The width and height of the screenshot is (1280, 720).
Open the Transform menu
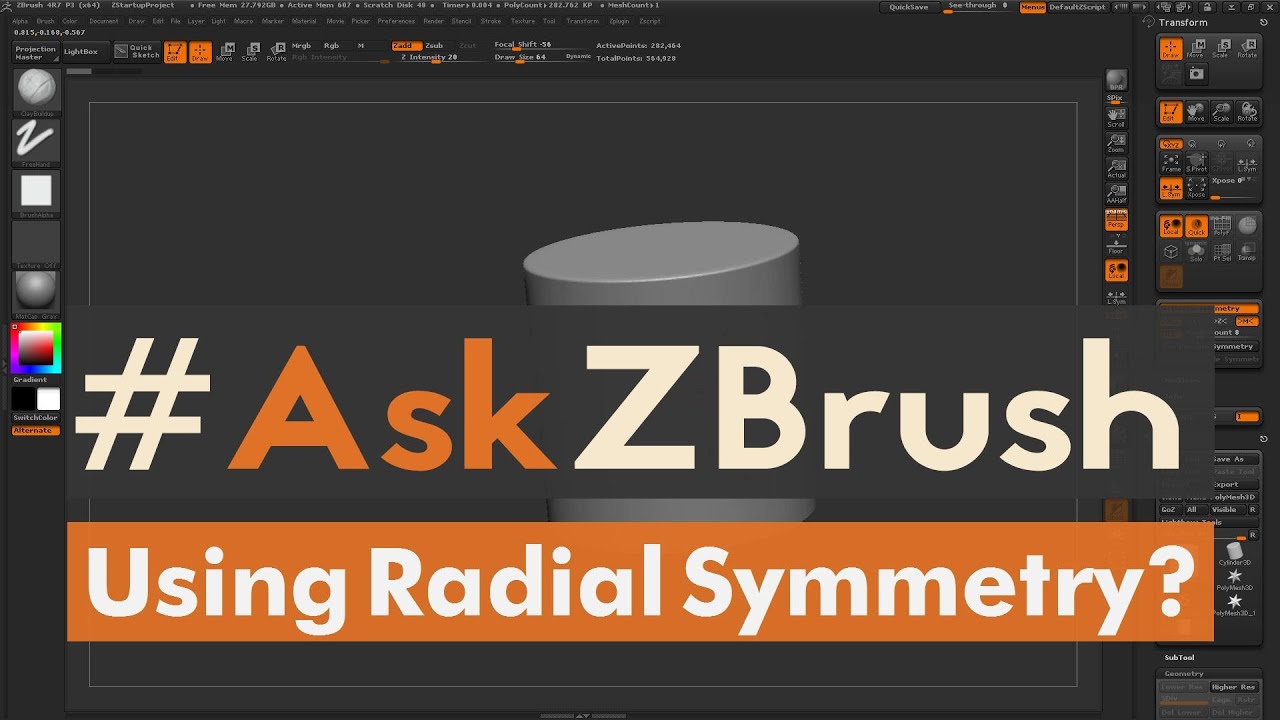[x=583, y=21]
